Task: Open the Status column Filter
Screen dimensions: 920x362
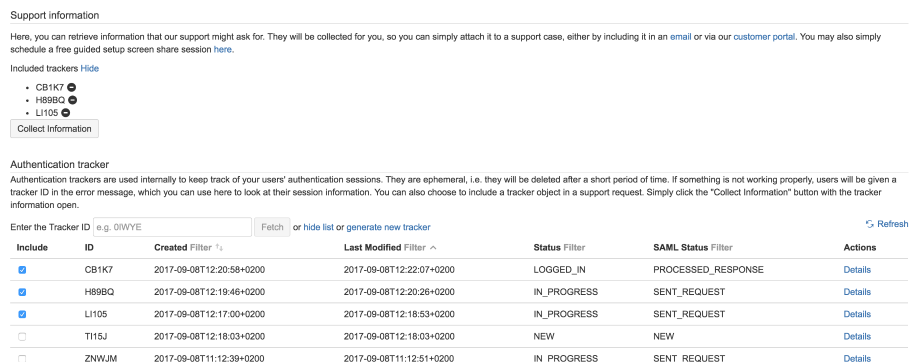Action: click(x=574, y=248)
